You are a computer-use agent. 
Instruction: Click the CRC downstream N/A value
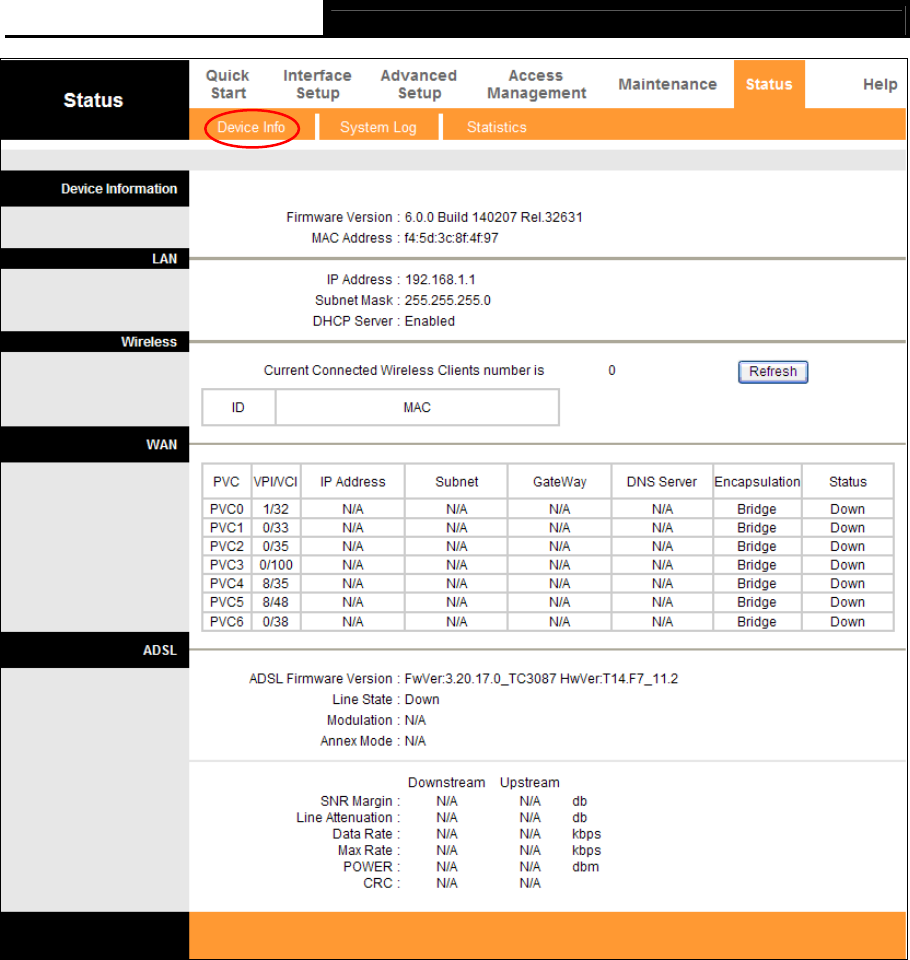point(447,883)
